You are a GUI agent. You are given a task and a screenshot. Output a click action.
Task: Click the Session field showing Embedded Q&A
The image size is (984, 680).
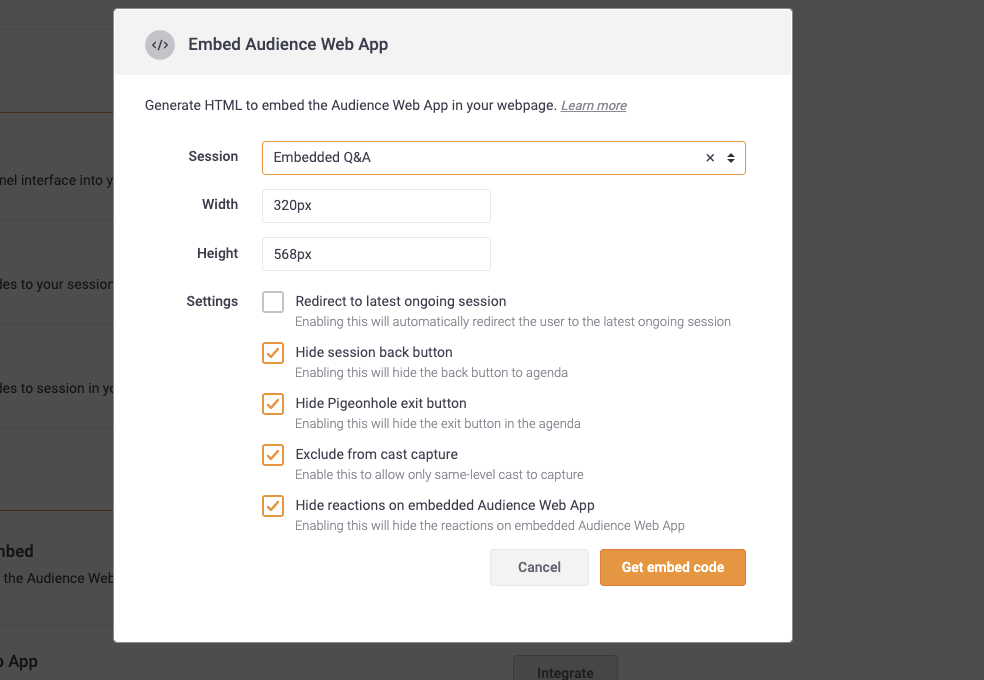click(503, 158)
